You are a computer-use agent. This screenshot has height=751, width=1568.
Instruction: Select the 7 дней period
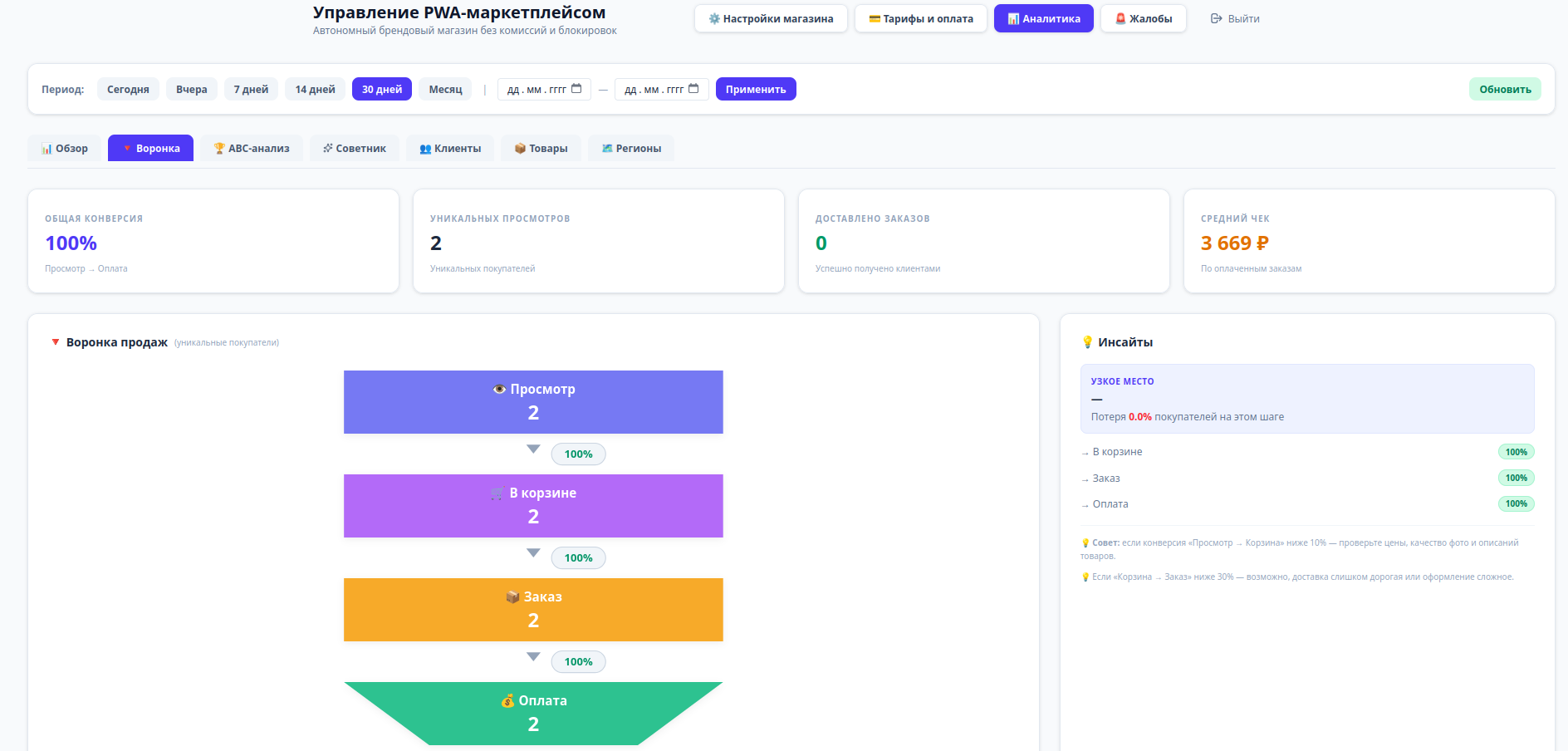pos(251,89)
